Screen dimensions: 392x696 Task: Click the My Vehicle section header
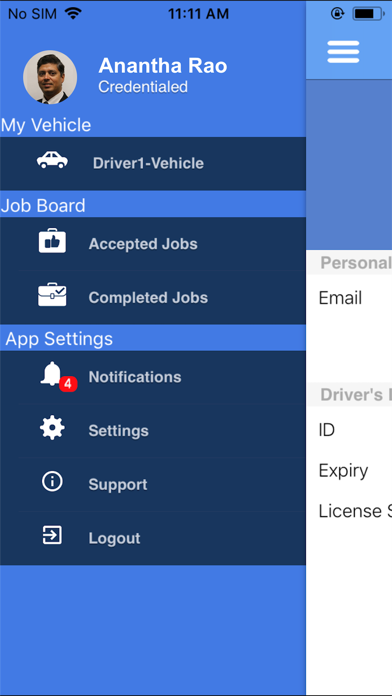click(46, 125)
